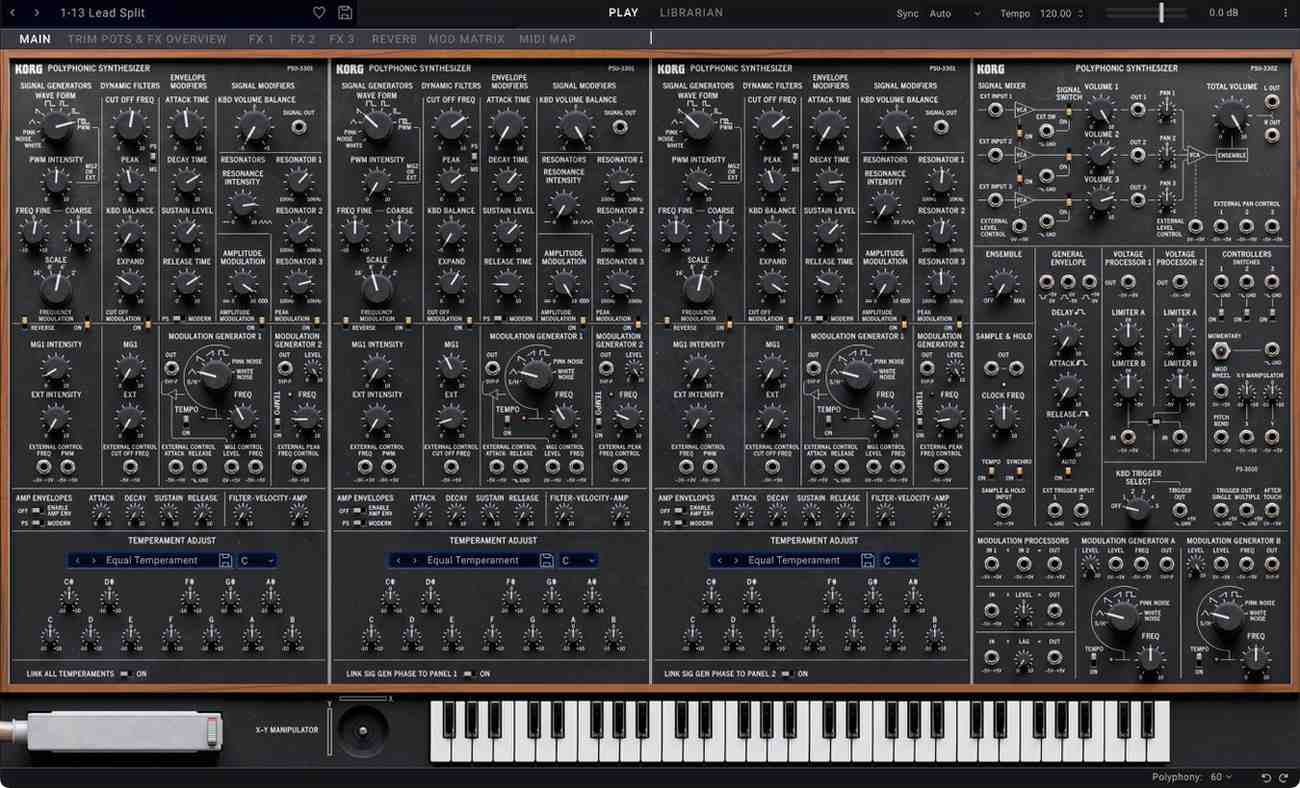1300x788 pixels.
Task: Go to previous preset with left arrow
Action: (x=12, y=12)
